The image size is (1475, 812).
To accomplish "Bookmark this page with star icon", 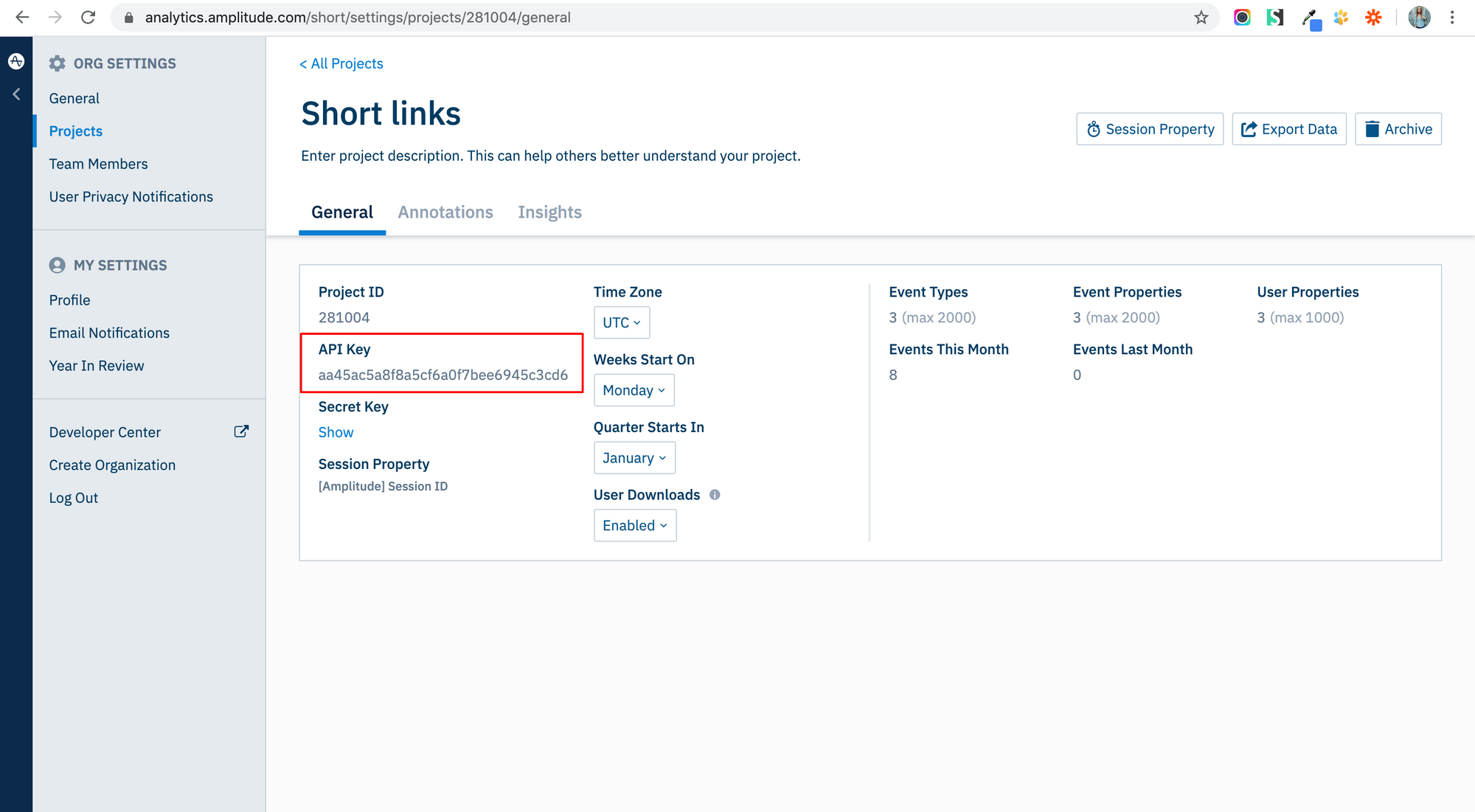I will [1201, 18].
